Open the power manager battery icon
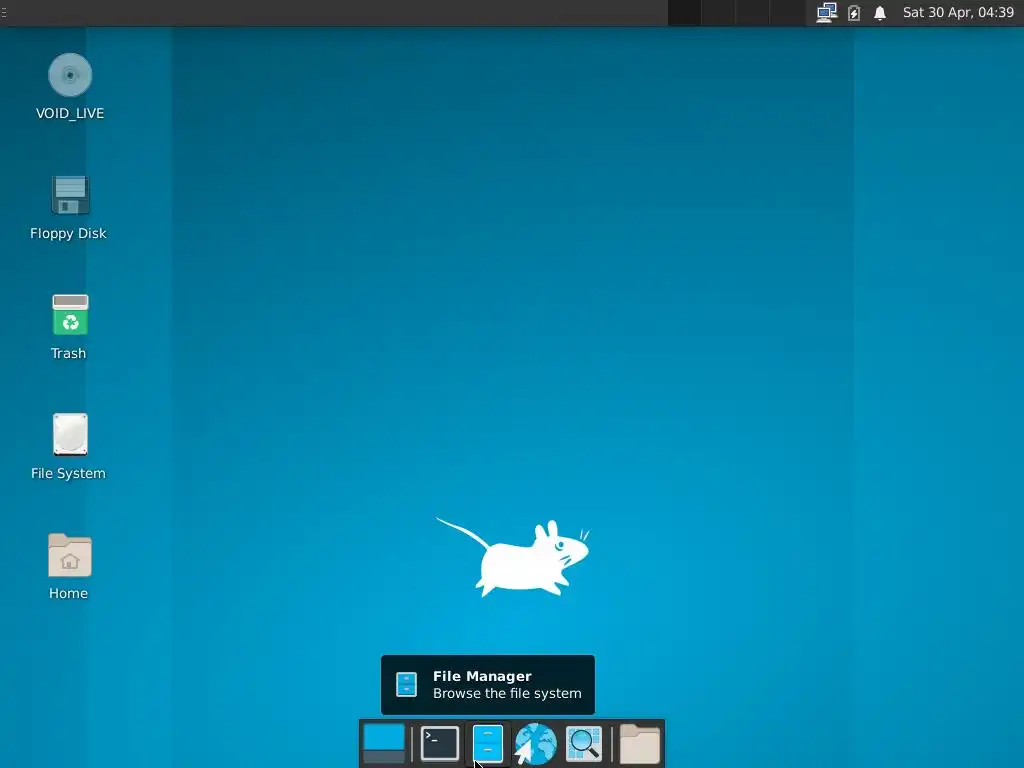This screenshot has height=768, width=1024. click(854, 12)
